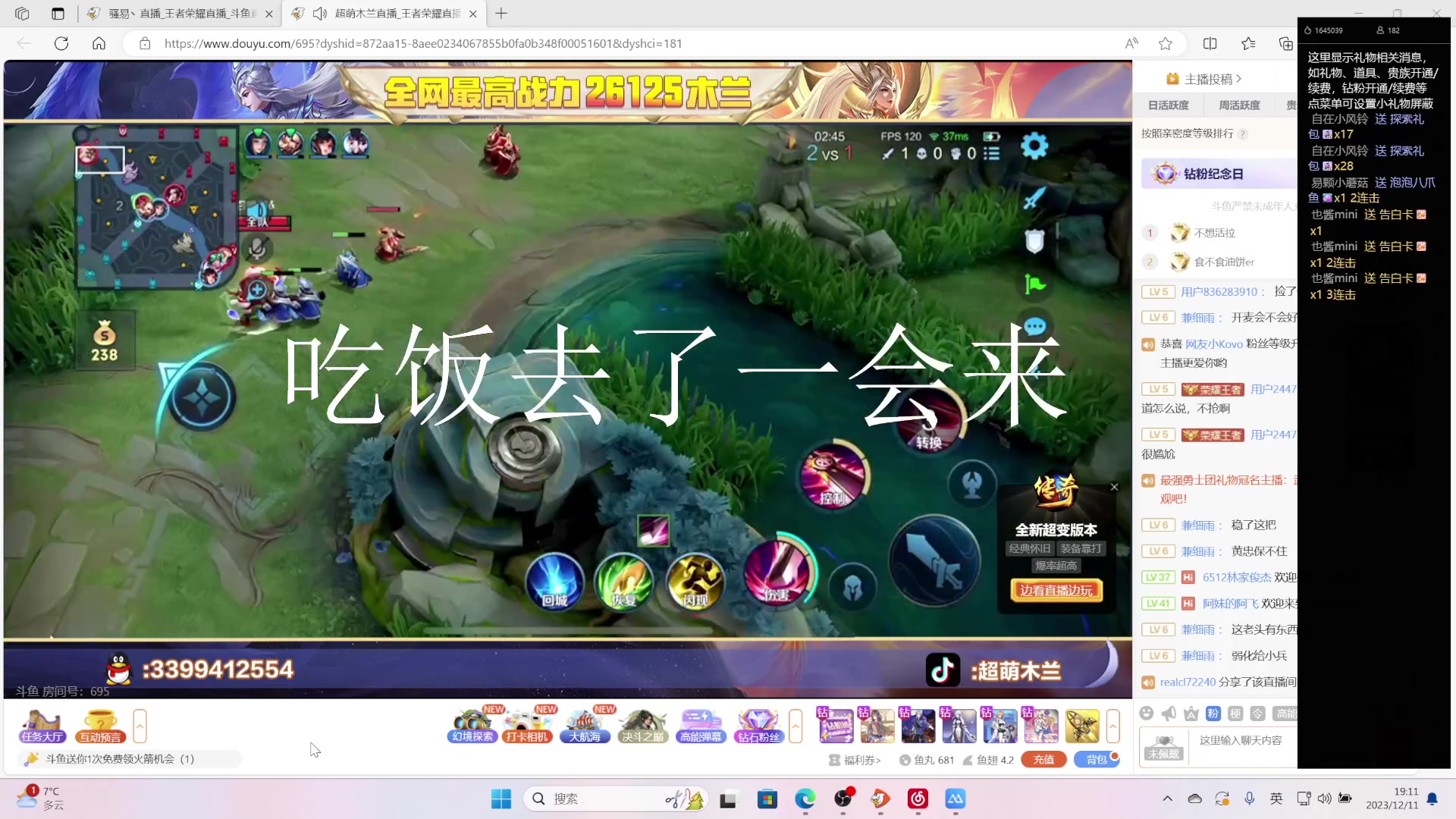Go to browser home page icon
Image resolution: width=1456 pixels, height=819 pixels.
(99, 43)
